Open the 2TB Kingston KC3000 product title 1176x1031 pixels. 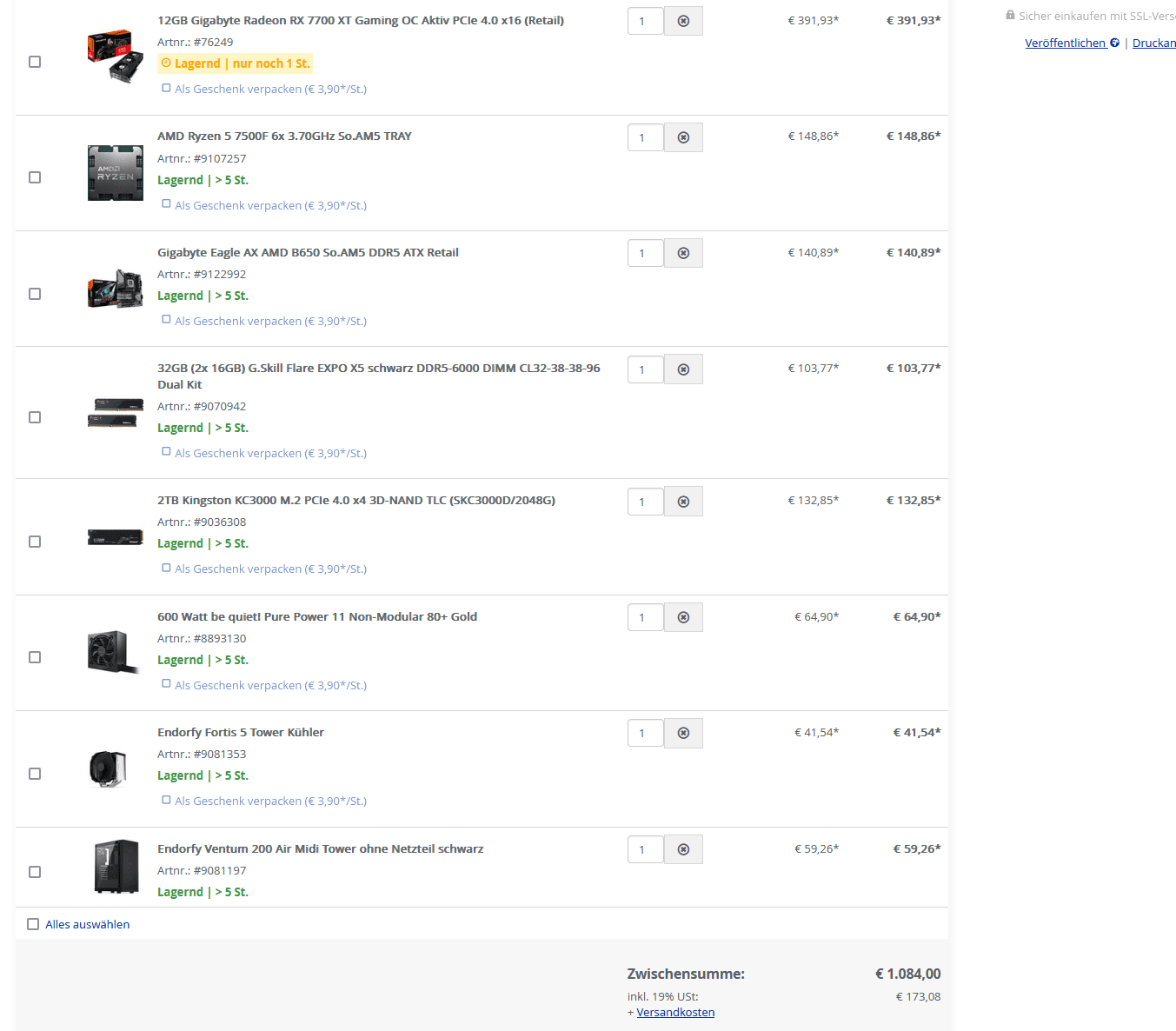point(356,500)
